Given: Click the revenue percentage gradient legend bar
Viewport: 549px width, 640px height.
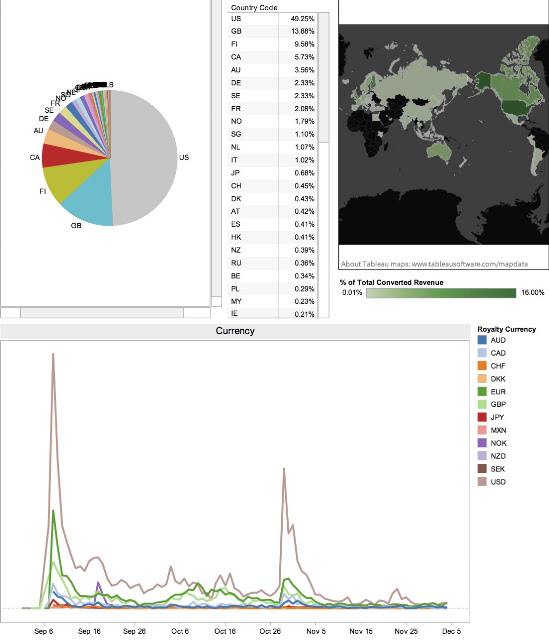Looking at the screenshot, I should (x=441, y=293).
